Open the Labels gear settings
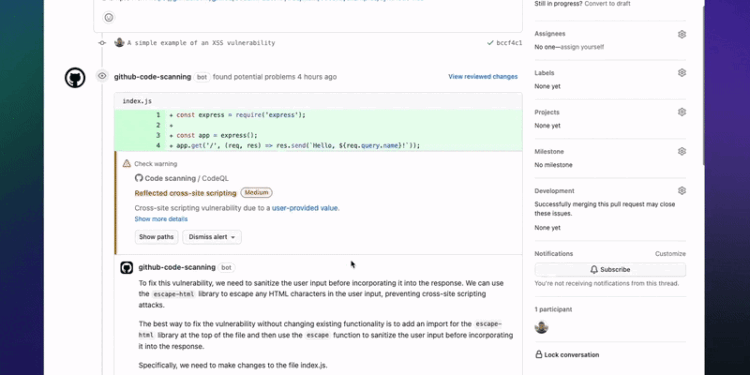The height and width of the screenshot is (375, 750). coord(682,73)
